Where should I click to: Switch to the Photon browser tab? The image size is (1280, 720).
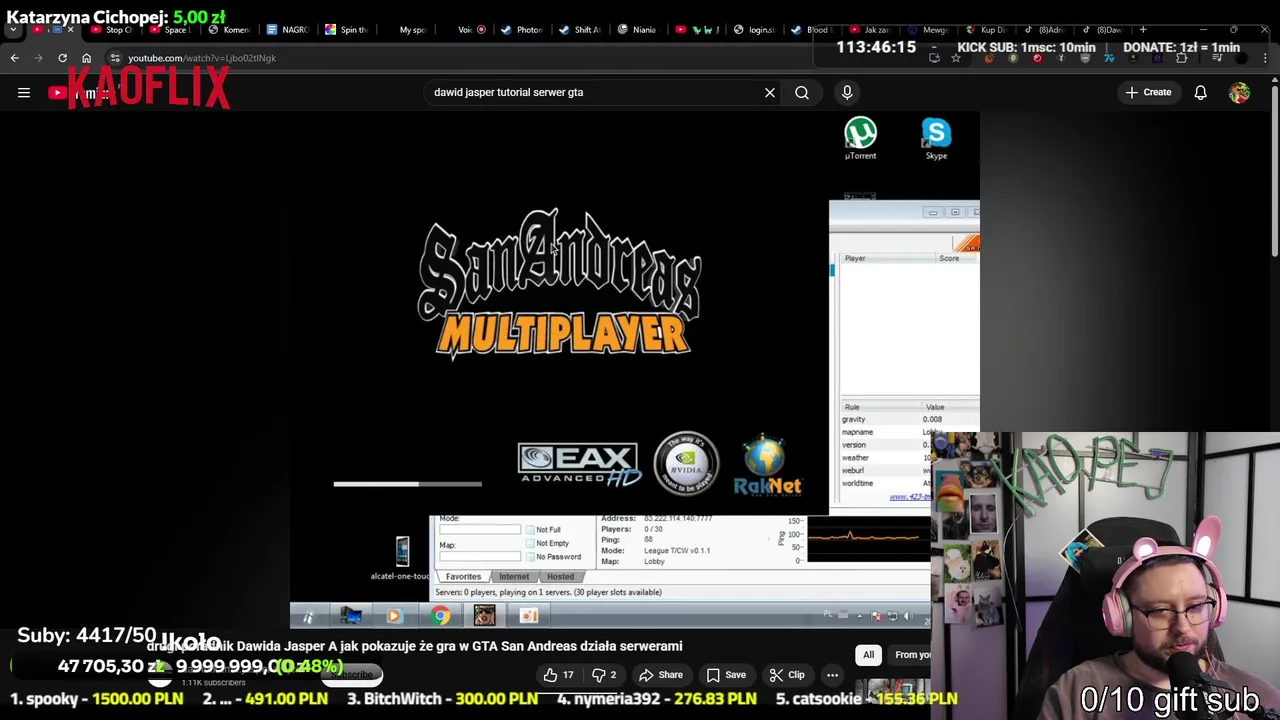[x=522, y=30]
